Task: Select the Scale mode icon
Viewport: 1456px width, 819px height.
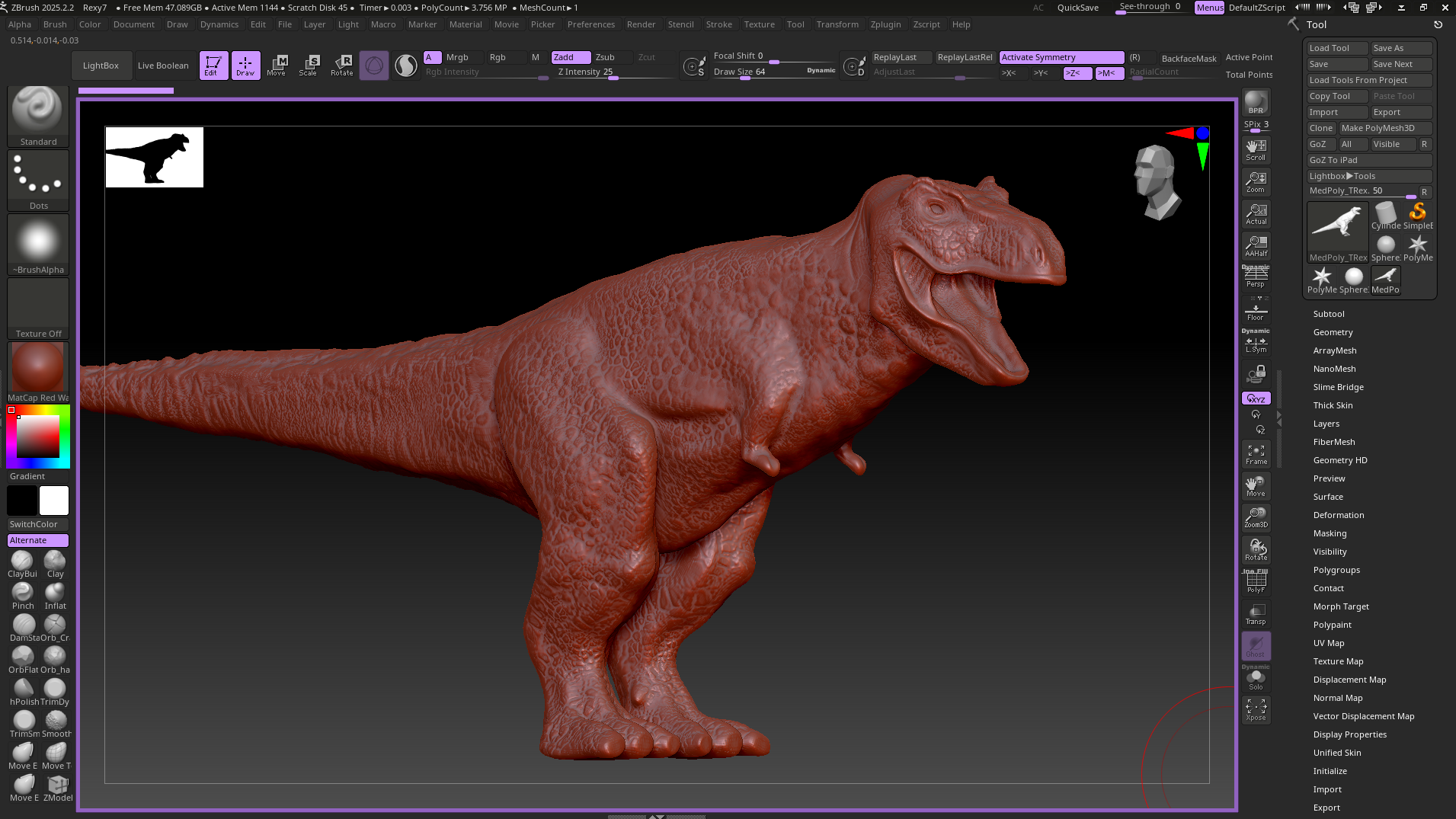Action: point(309,66)
